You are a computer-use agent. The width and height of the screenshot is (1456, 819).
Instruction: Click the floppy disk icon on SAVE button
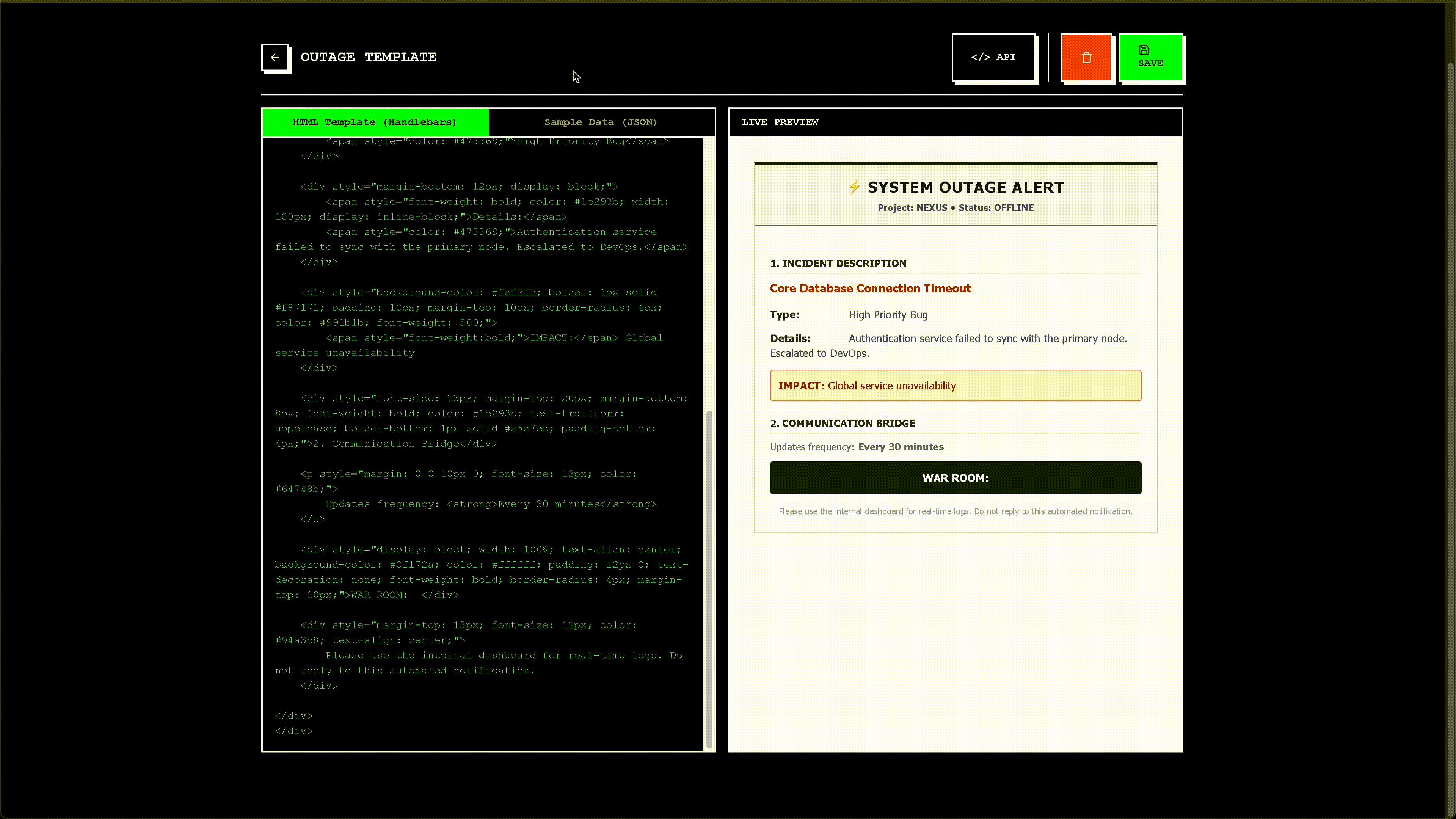pos(1145,50)
